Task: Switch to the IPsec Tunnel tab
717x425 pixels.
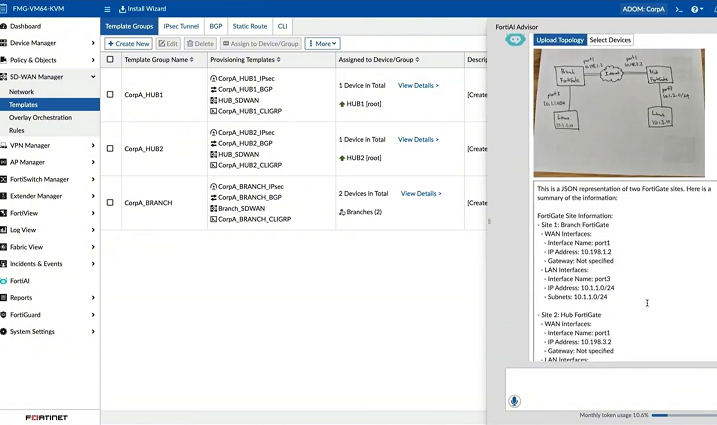Action: (181, 26)
